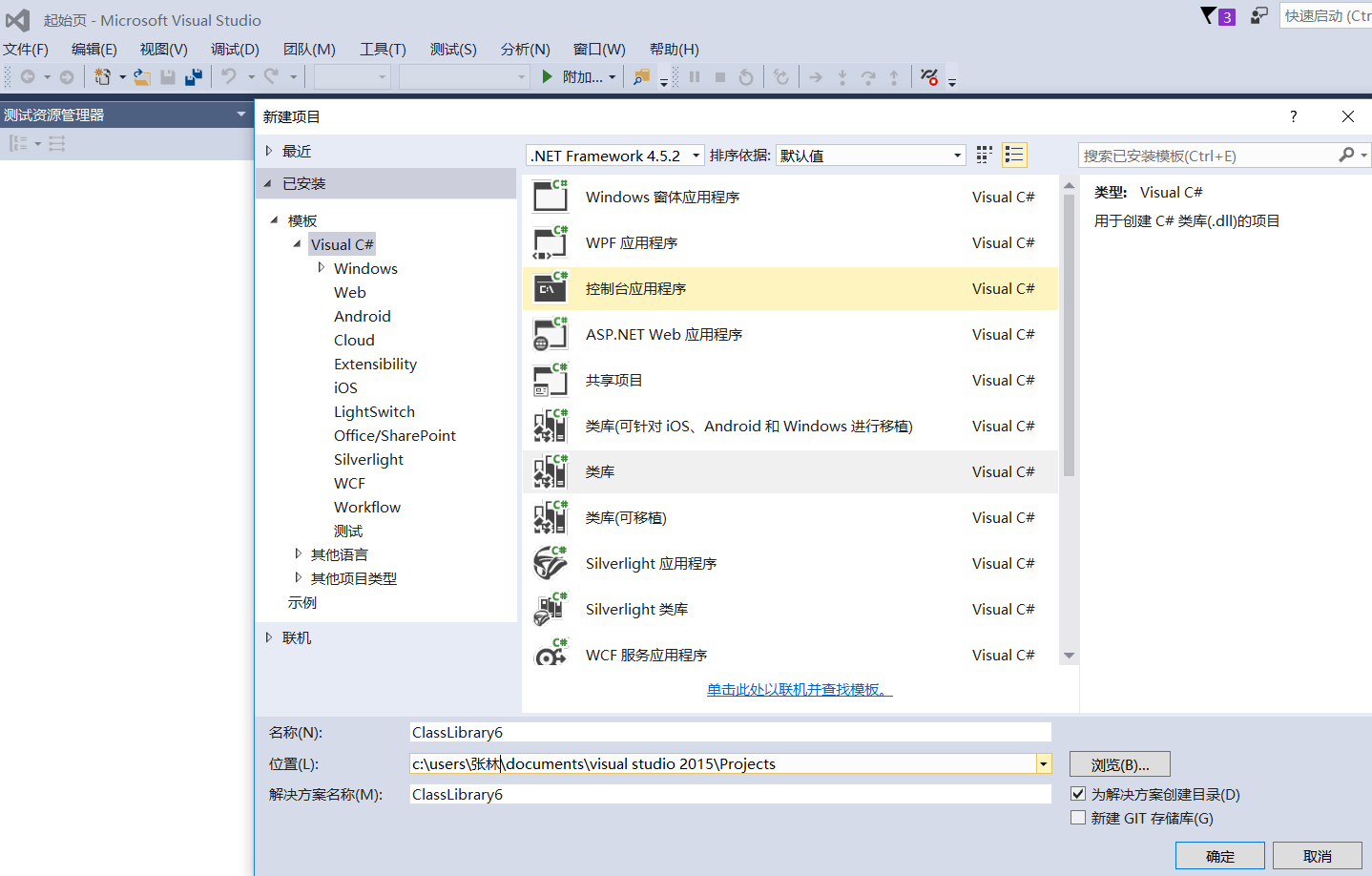Image resolution: width=1372 pixels, height=876 pixels.
Task: Open the 附加... dropdown arrow
Action: pyautogui.click(x=613, y=77)
